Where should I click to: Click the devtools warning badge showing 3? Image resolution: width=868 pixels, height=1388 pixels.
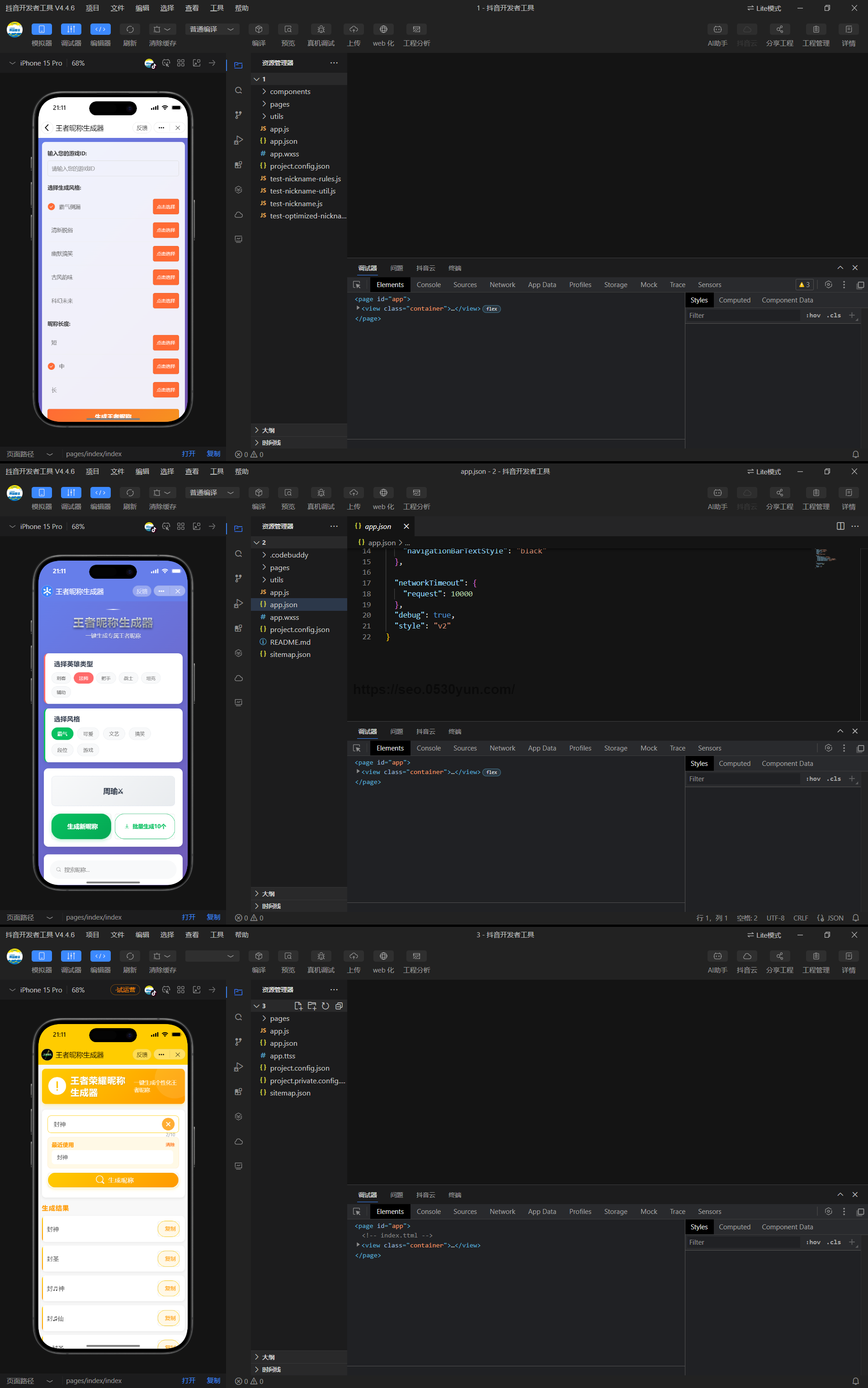pyautogui.click(x=804, y=285)
